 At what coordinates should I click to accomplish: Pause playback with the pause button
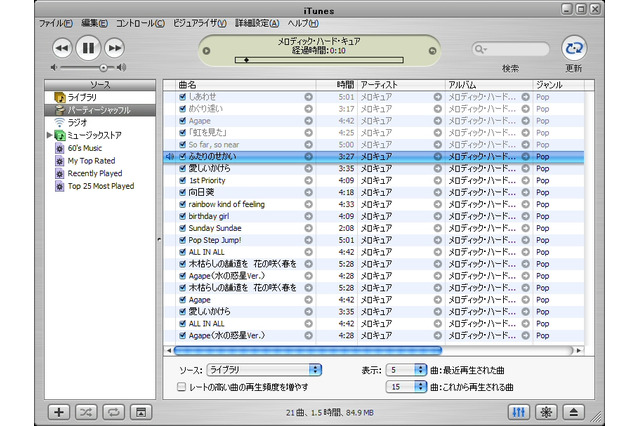tap(88, 48)
